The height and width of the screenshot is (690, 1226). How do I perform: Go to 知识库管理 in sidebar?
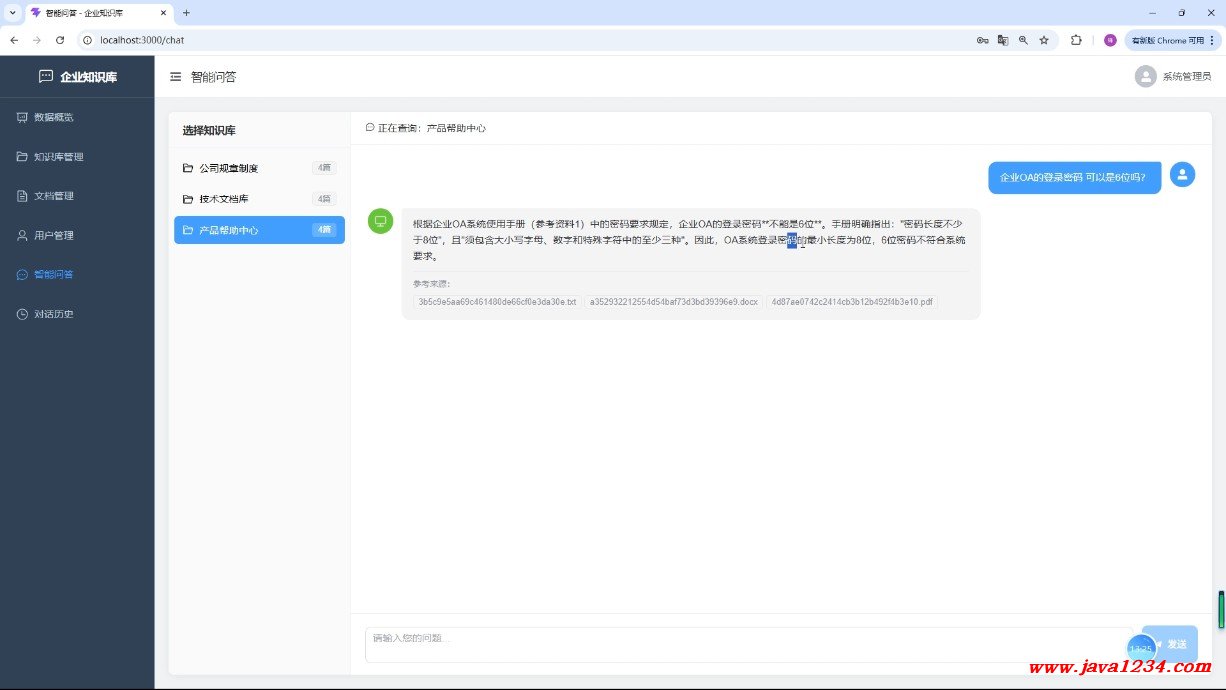(58, 157)
